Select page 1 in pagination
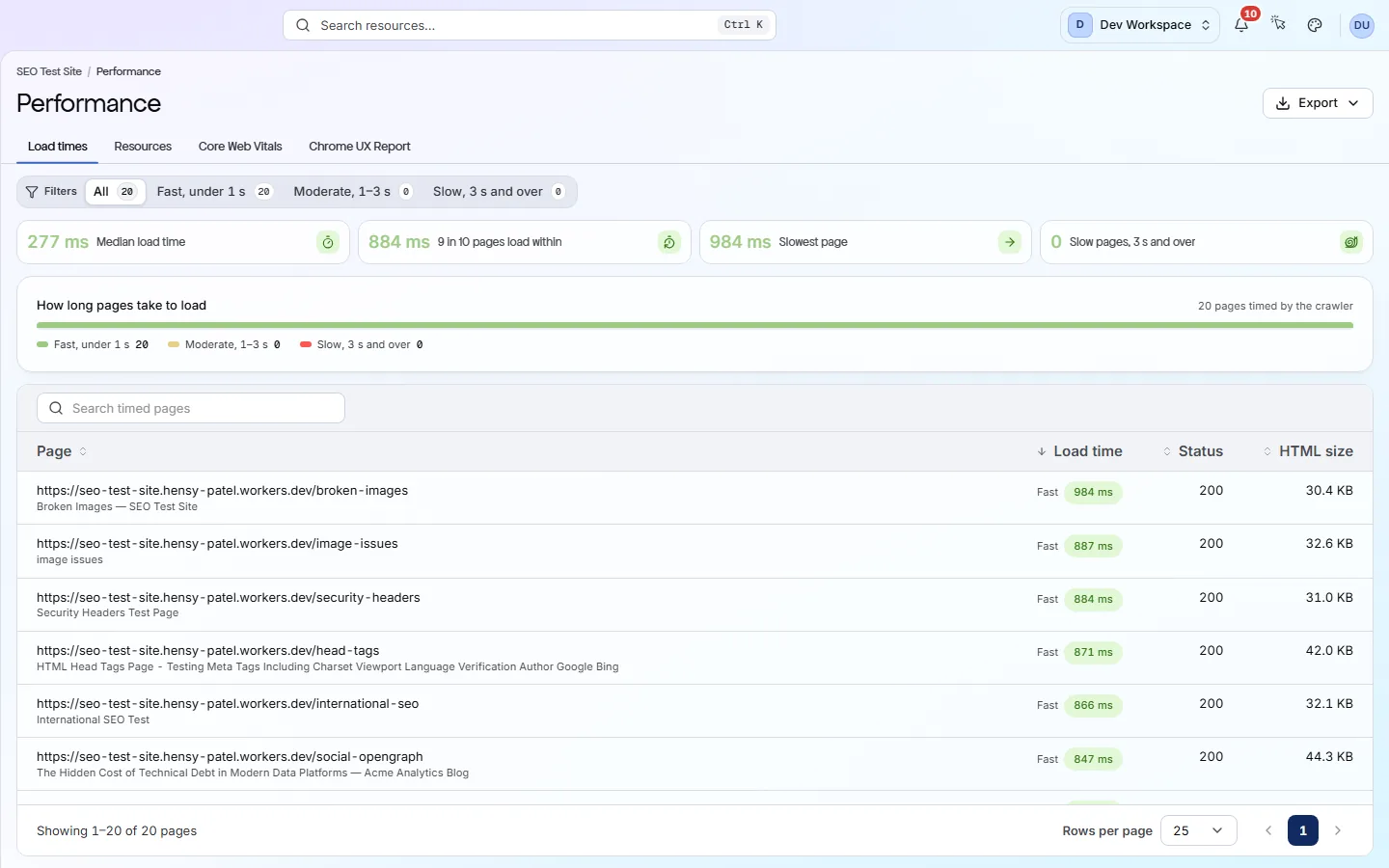 click(1303, 830)
